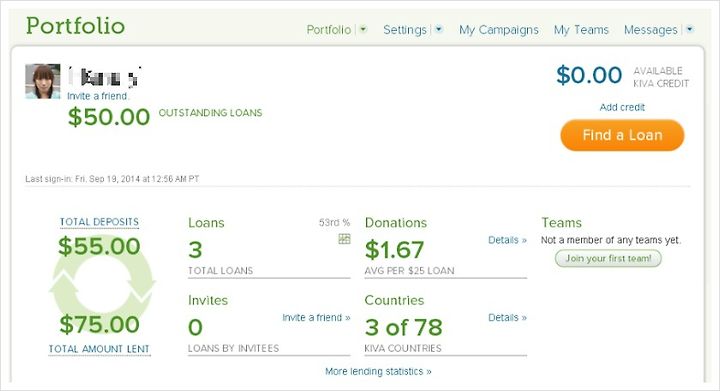720x391 pixels.
Task: Expand the Settings dropdown arrow
Action: tap(439, 29)
